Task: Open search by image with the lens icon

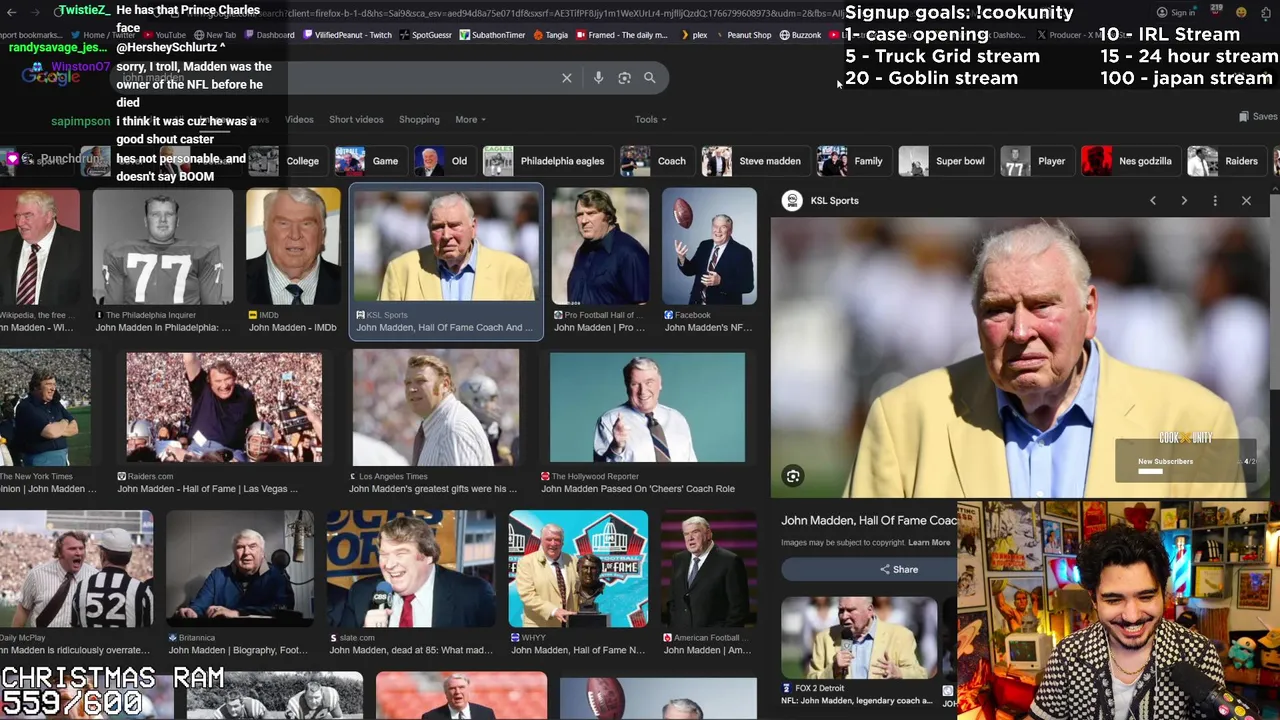Action: (624, 78)
